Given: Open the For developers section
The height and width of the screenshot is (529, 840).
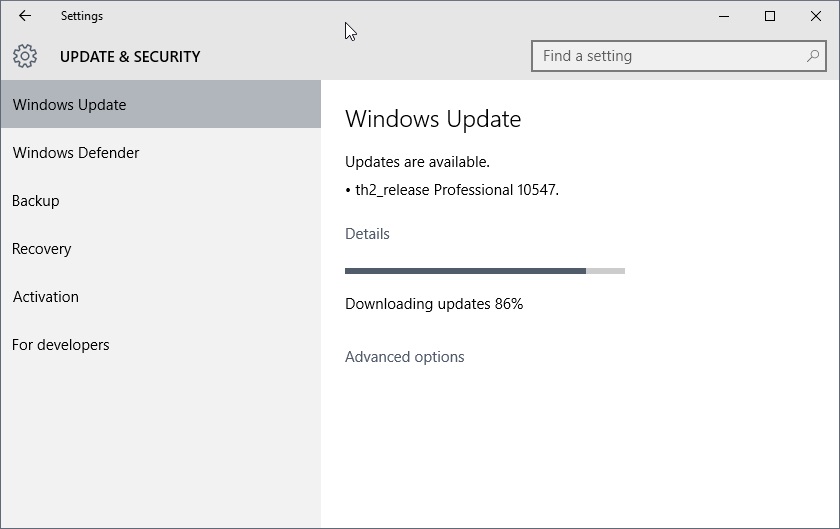Looking at the screenshot, I should 161,345.
